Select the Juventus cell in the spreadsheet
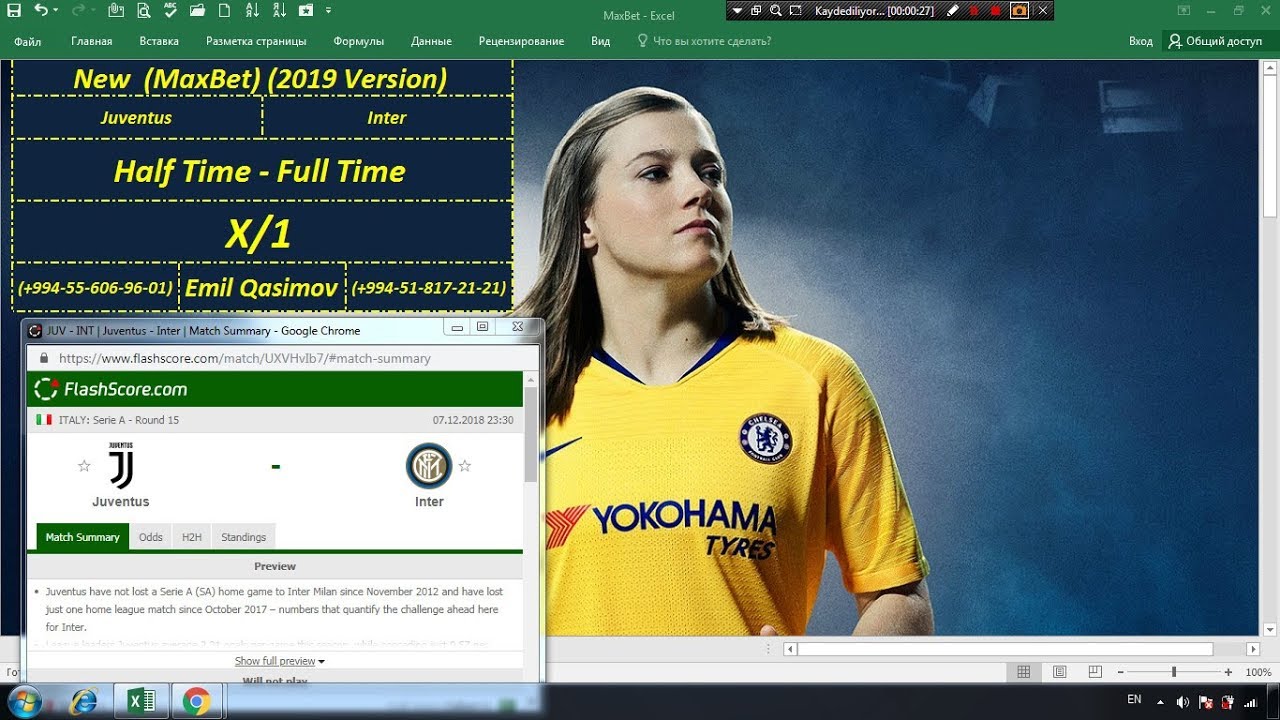This screenshot has width=1280, height=720. click(137, 117)
